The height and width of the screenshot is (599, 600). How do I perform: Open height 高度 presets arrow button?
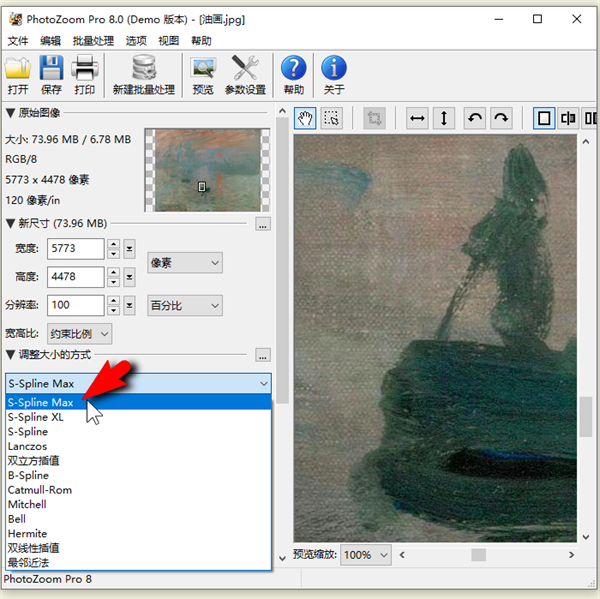[129, 277]
